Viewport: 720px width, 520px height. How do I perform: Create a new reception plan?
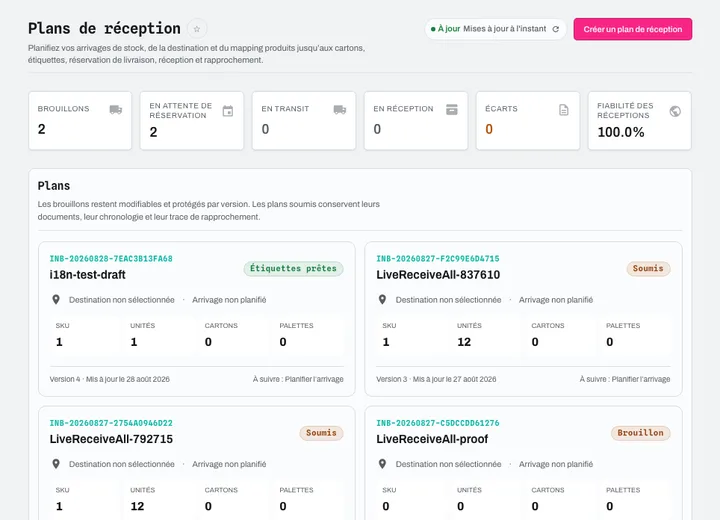(x=633, y=29)
